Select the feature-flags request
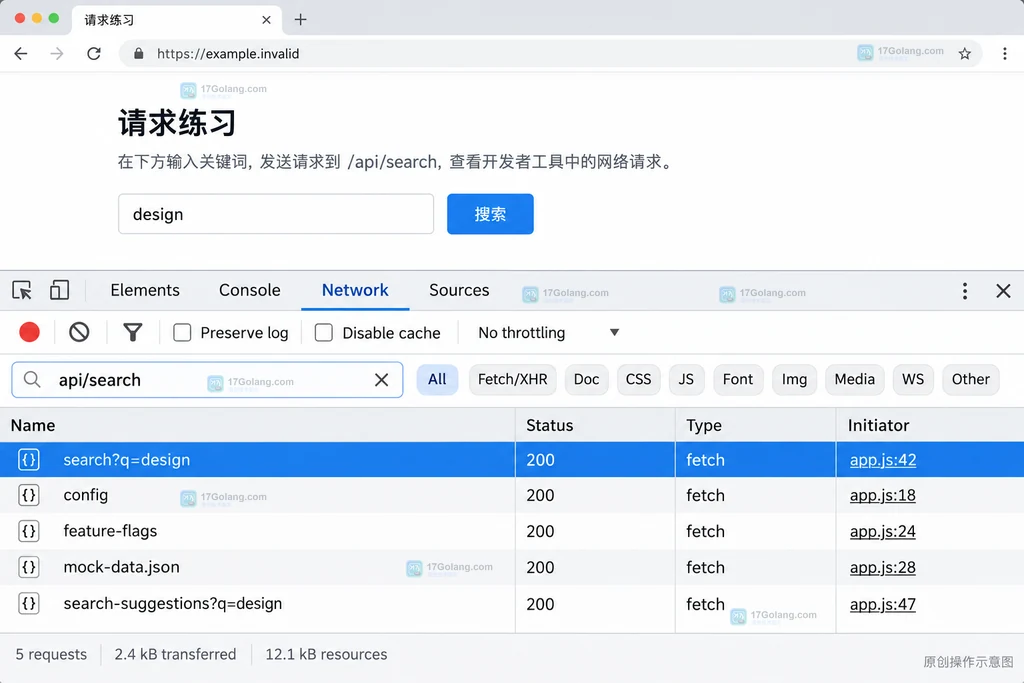 (512, 531)
